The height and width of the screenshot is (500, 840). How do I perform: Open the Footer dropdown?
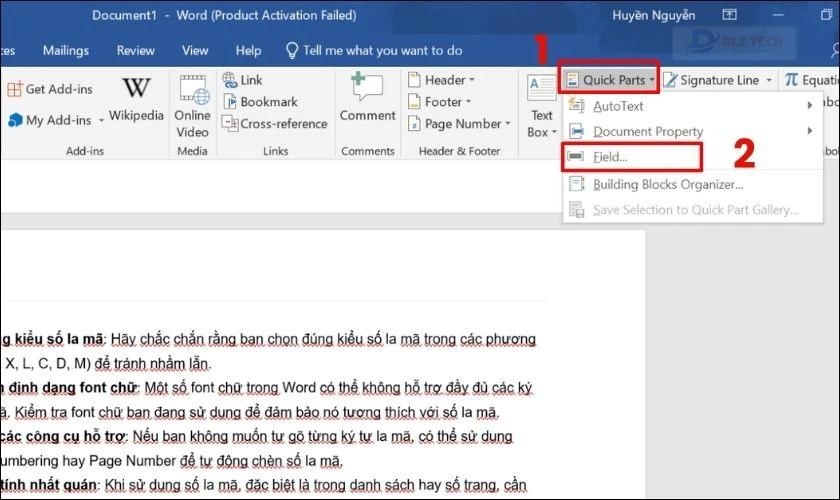(x=439, y=102)
